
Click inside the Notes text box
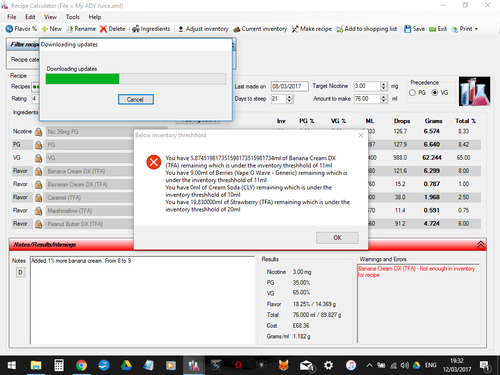tap(142, 300)
